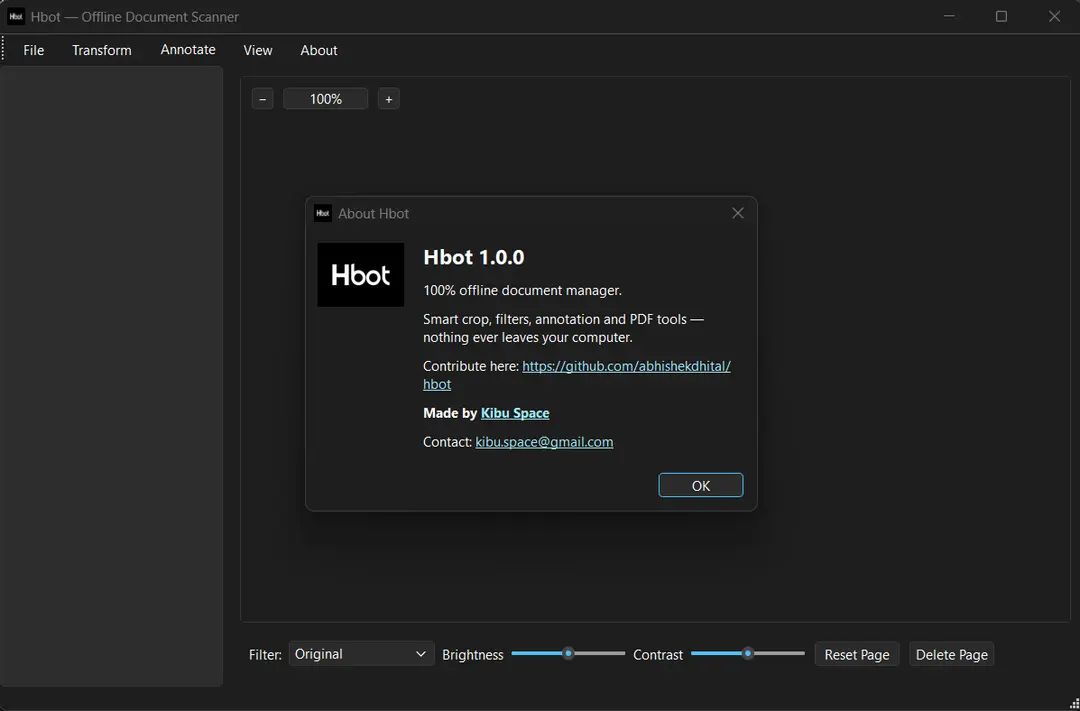Open the Kibu Space link

click(515, 413)
